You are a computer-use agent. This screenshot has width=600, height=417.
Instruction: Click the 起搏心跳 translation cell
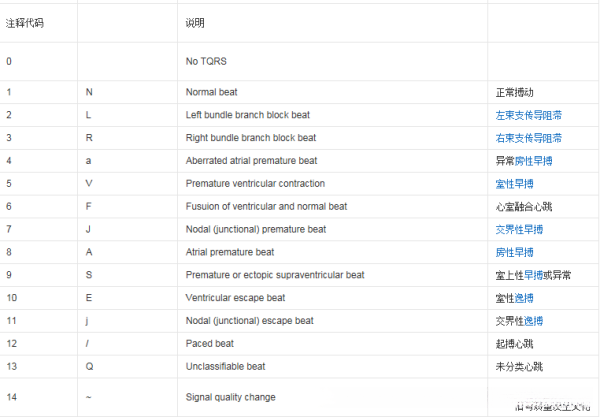tap(514, 344)
